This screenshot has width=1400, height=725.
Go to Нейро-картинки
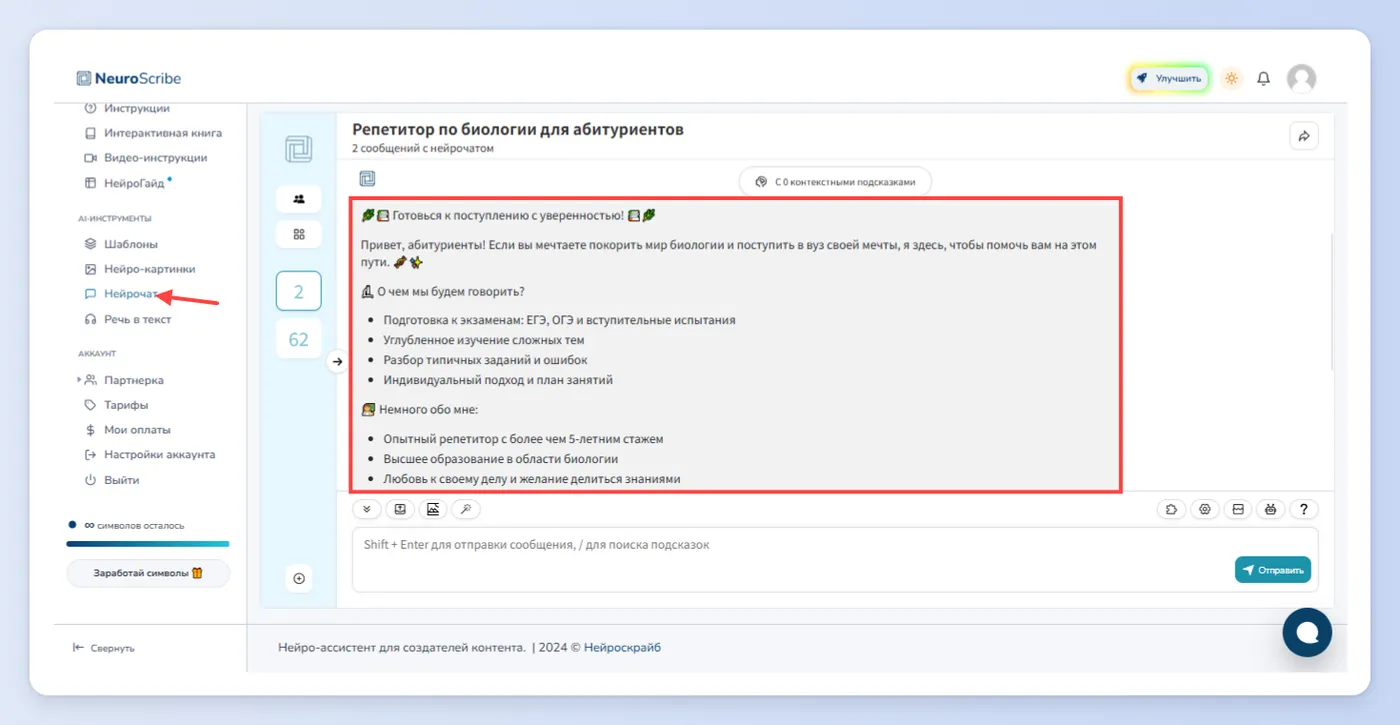[140, 269]
